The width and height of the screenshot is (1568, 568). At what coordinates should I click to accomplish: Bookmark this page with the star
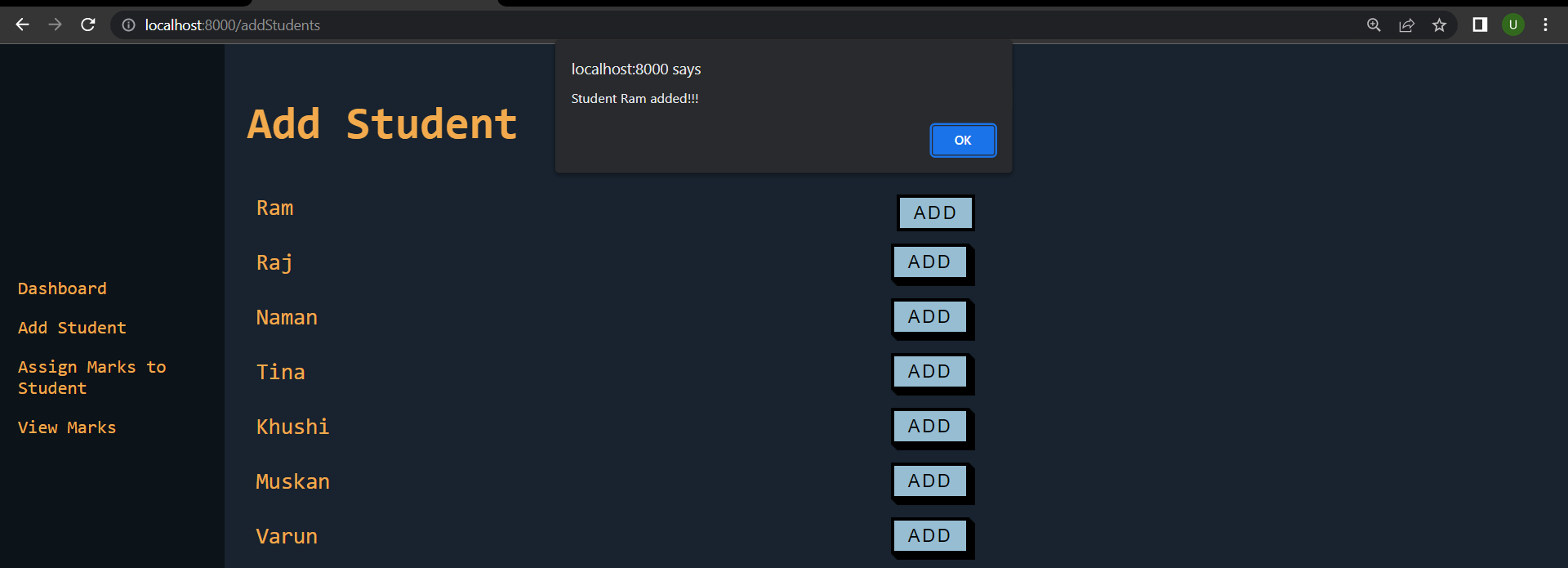click(1439, 25)
